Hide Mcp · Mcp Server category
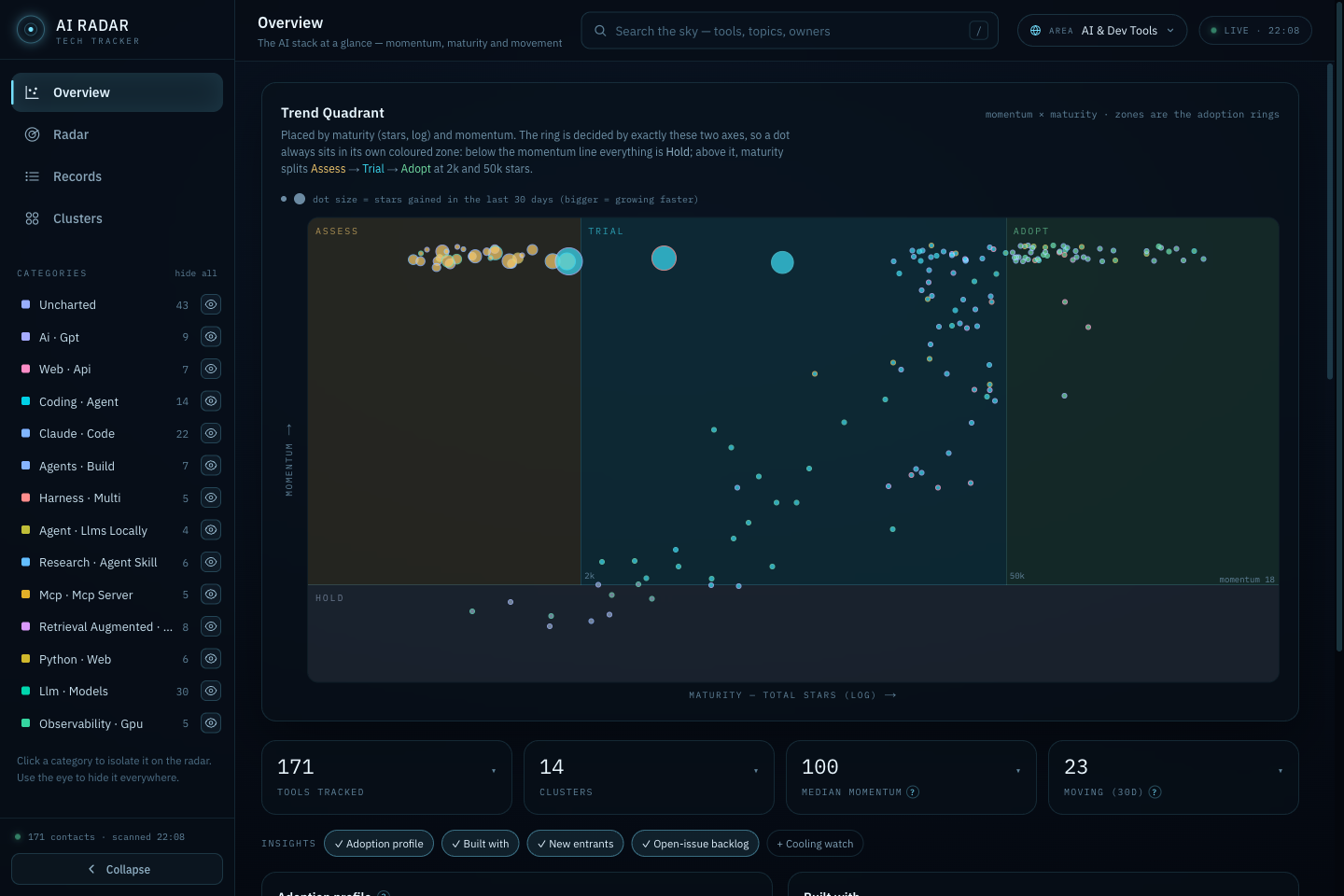 point(211,595)
